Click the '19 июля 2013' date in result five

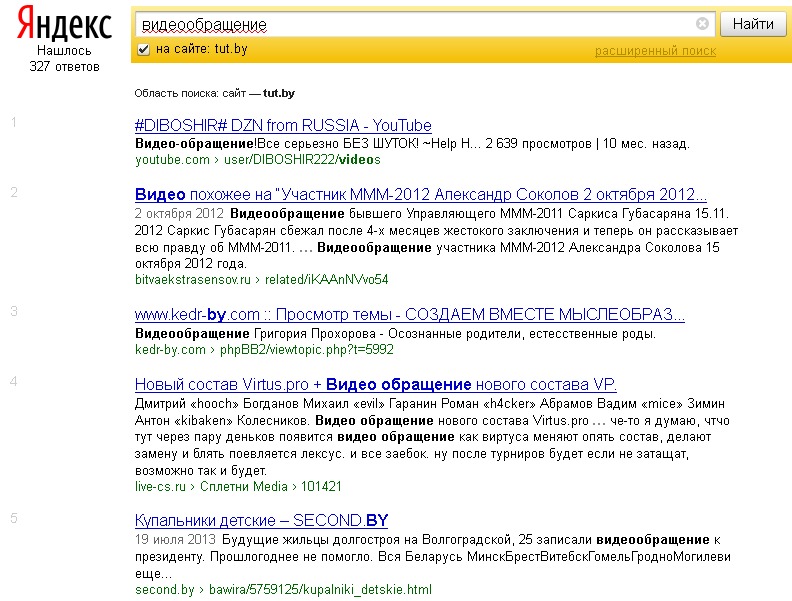pos(175,539)
